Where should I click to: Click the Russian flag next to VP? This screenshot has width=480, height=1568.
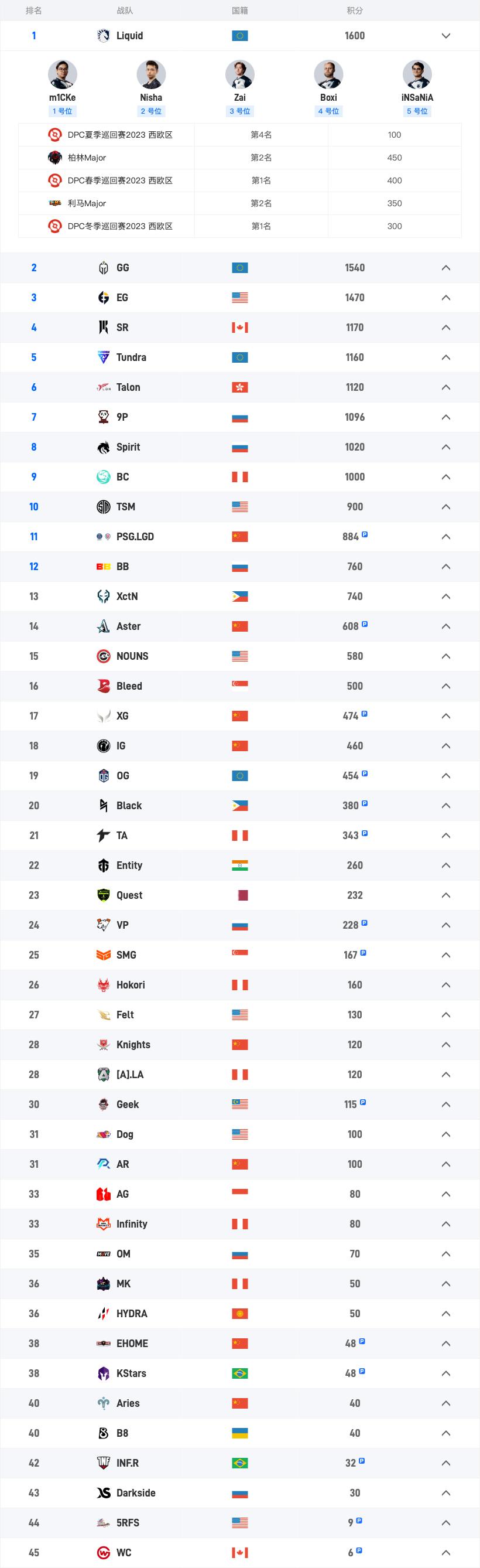(x=241, y=925)
